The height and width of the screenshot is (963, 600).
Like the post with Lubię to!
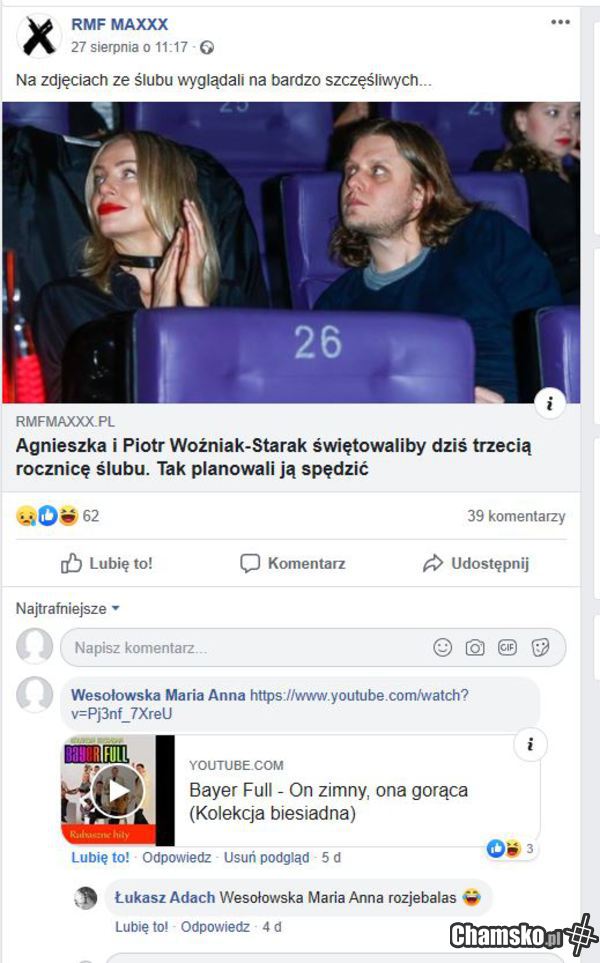click(x=107, y=563)
